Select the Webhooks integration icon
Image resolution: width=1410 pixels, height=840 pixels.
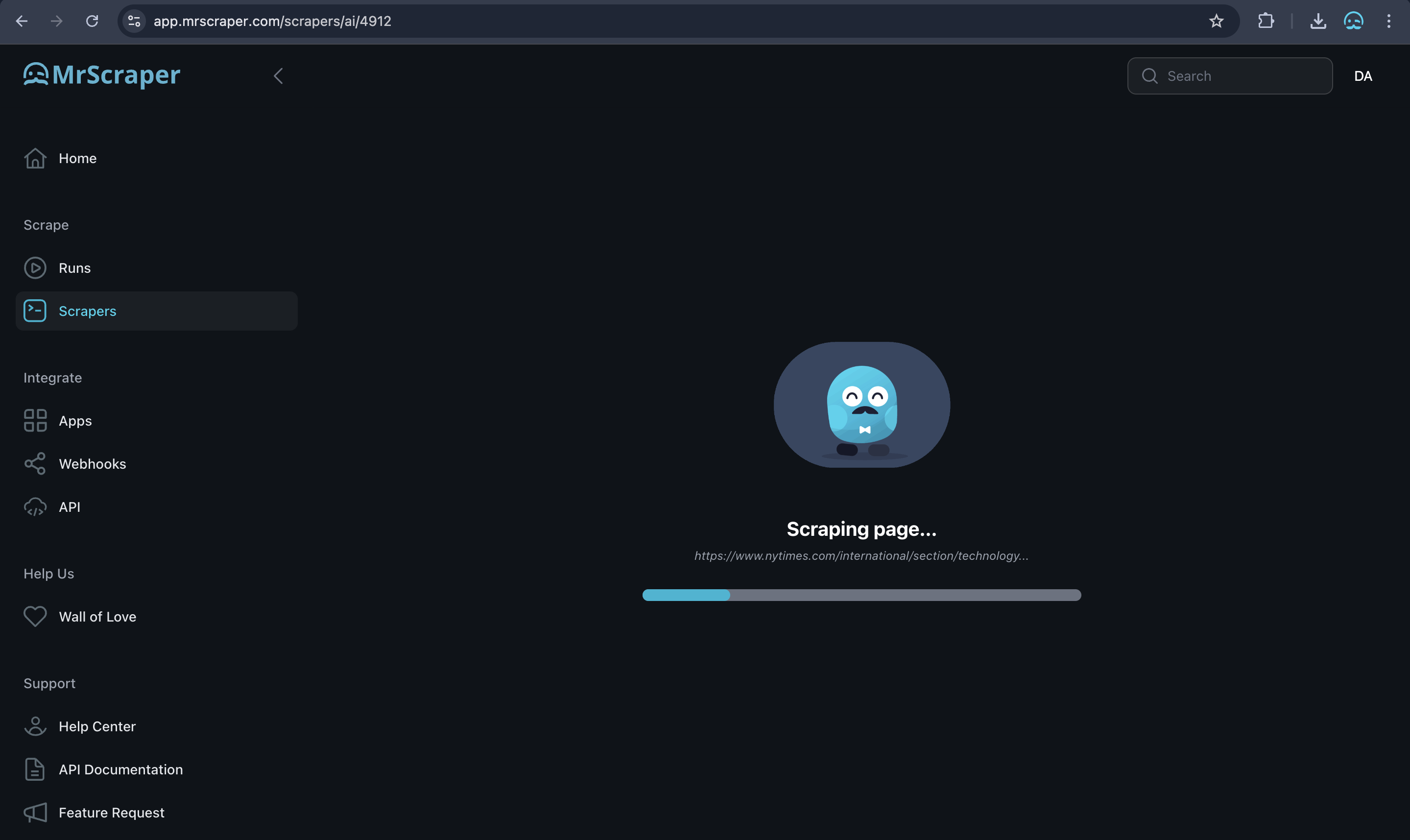point(34,463)
